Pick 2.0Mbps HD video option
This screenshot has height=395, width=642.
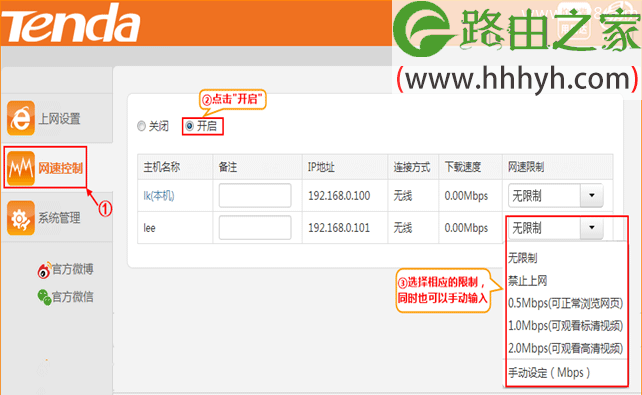pyautogui.click(x=565, y=348)
